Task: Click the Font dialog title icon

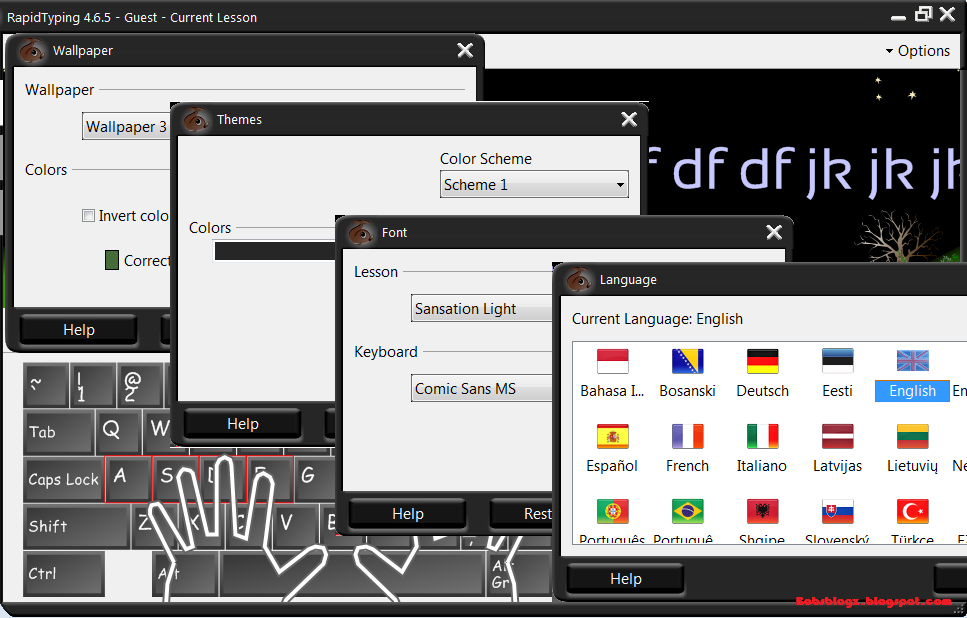Action: tap(361, 233)
